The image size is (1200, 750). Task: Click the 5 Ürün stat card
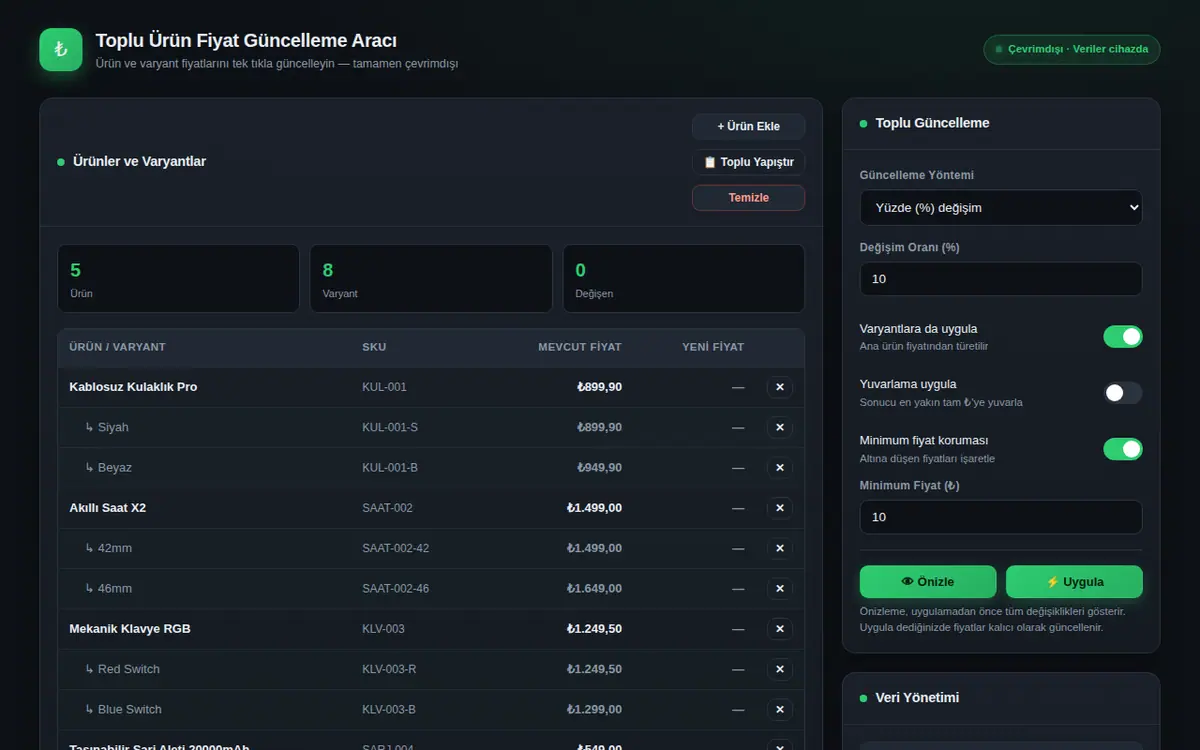pyautogui.click(x=179, y=279)
